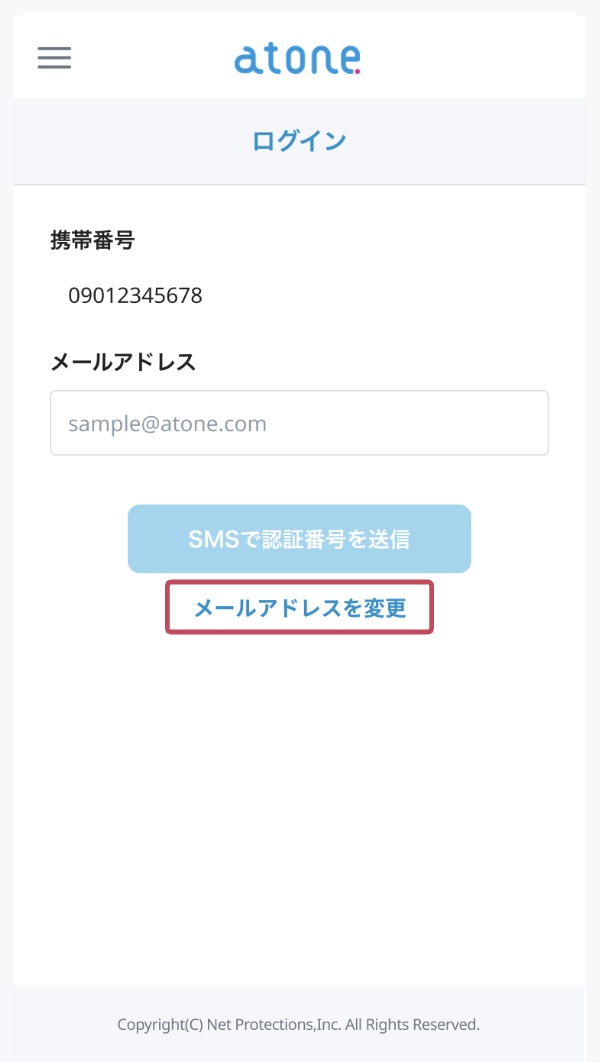
Task: Click the phone number 09012345678
Action: coord(135,296)
